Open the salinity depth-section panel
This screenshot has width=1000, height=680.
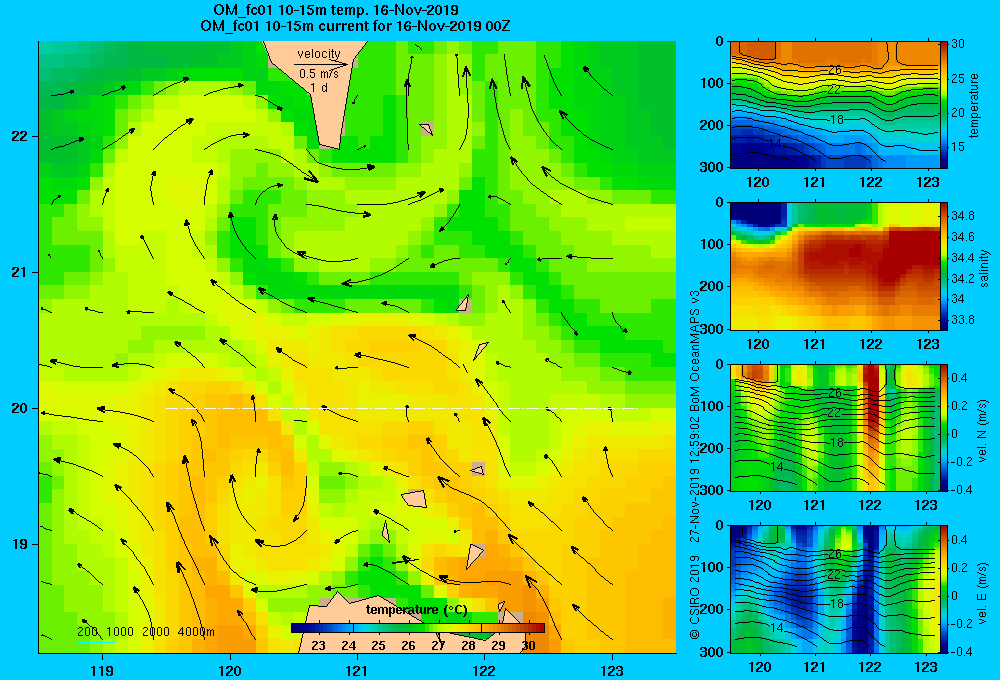pos(834,266)
